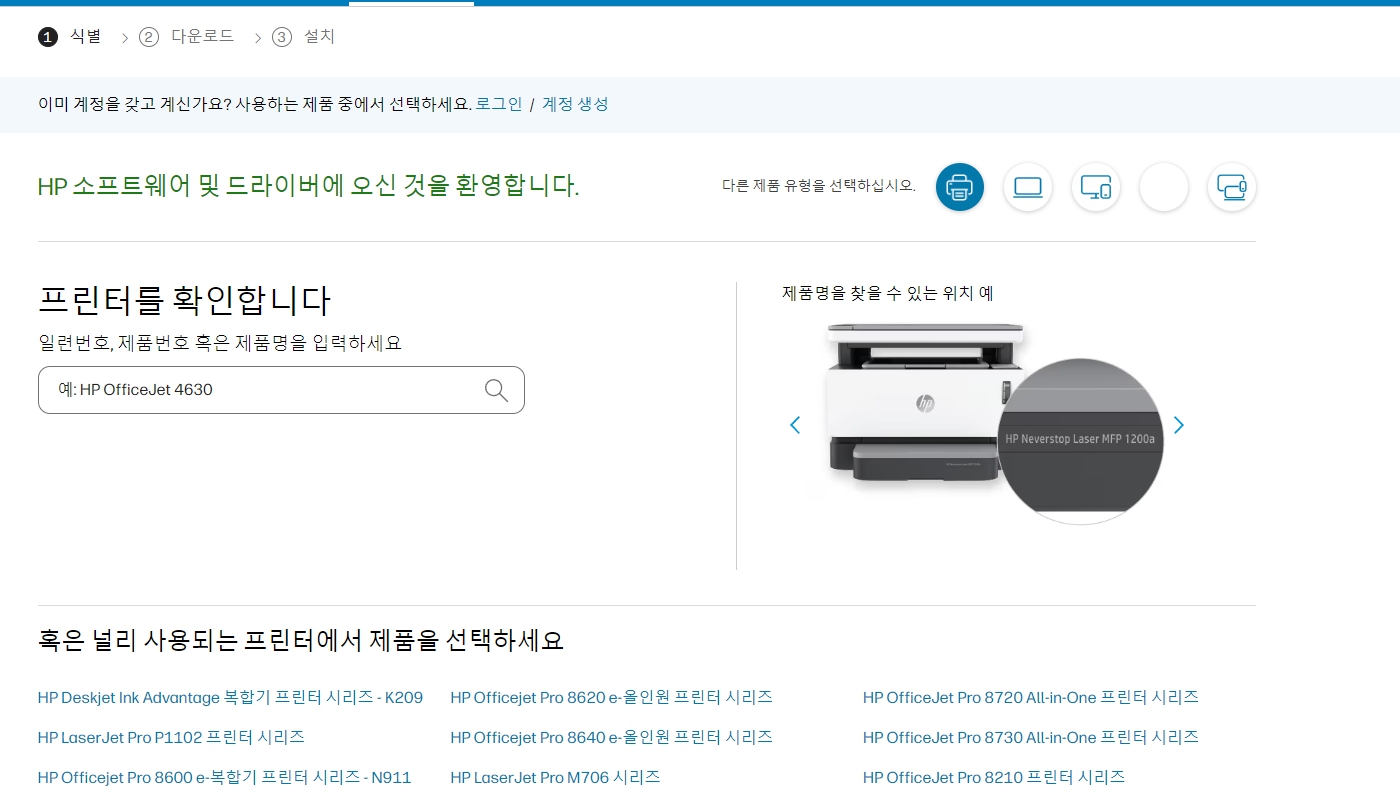Expand the step 2 다운로드 indicator
The image size is (1400, 801).
pyautogui.click(x=148, y=36)
